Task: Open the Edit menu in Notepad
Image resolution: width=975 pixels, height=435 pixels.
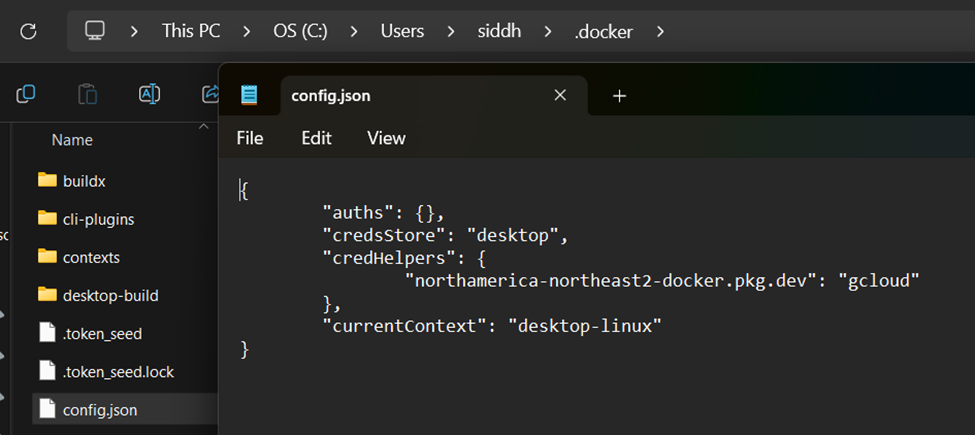Action: click(x=317, y=138)
